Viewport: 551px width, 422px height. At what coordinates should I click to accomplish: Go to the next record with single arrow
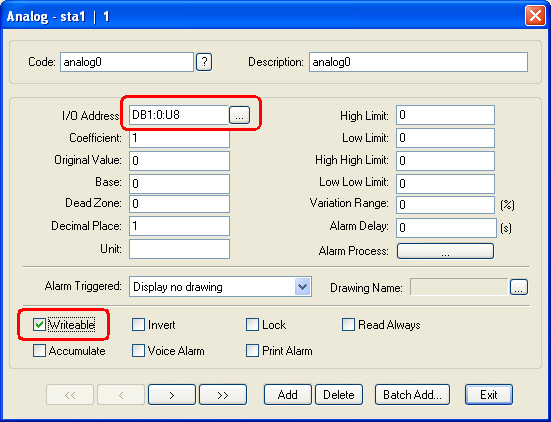click(x=172, y=395)
